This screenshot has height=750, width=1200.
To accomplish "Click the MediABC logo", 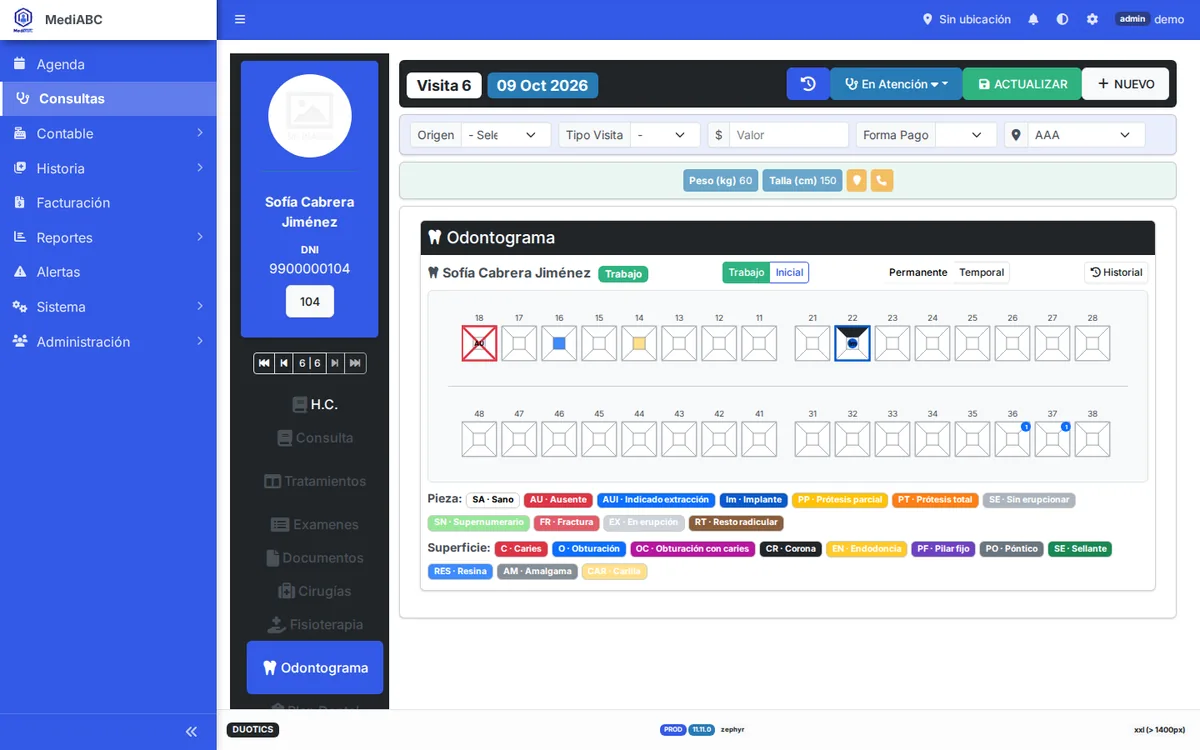I will [23, 20].
